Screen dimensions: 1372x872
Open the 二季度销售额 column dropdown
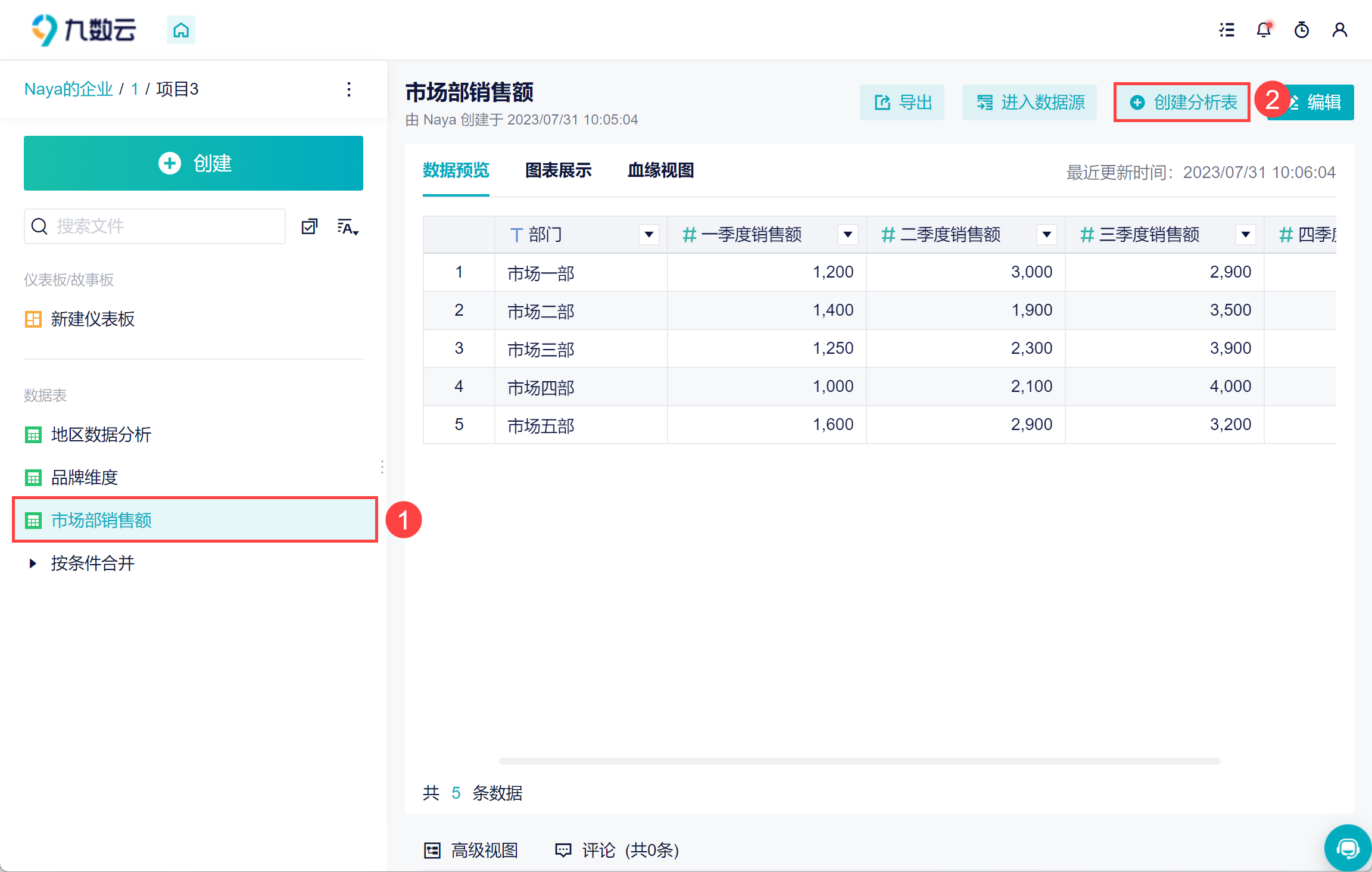pos(1047,235)
